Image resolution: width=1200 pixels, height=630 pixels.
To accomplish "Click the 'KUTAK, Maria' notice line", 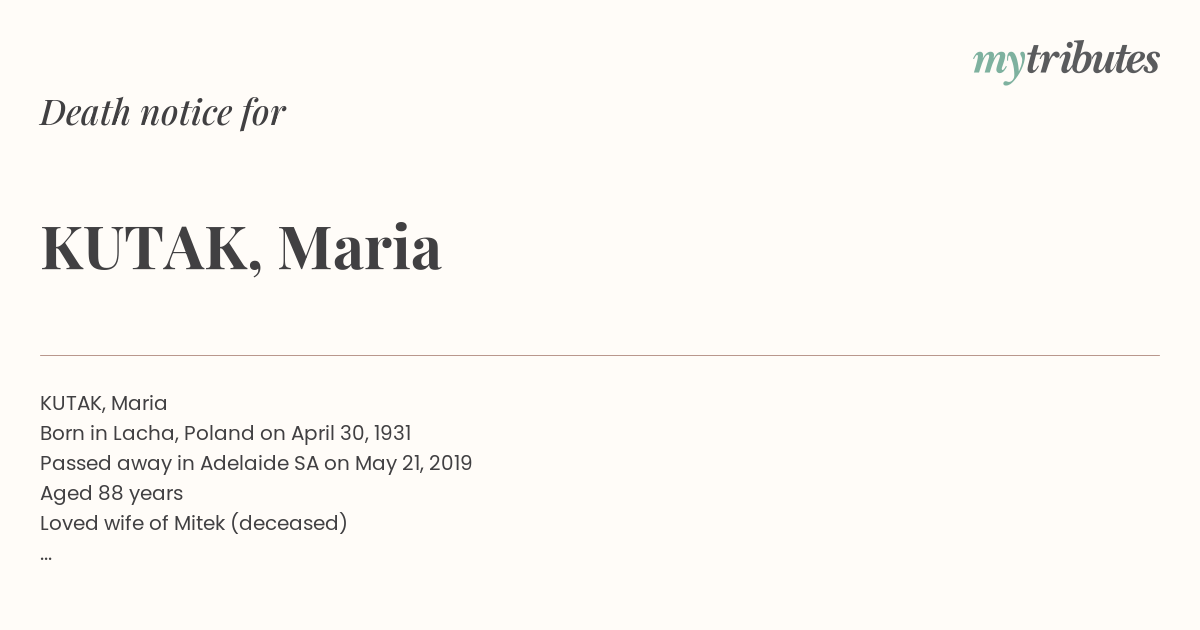I will point(104,403).
